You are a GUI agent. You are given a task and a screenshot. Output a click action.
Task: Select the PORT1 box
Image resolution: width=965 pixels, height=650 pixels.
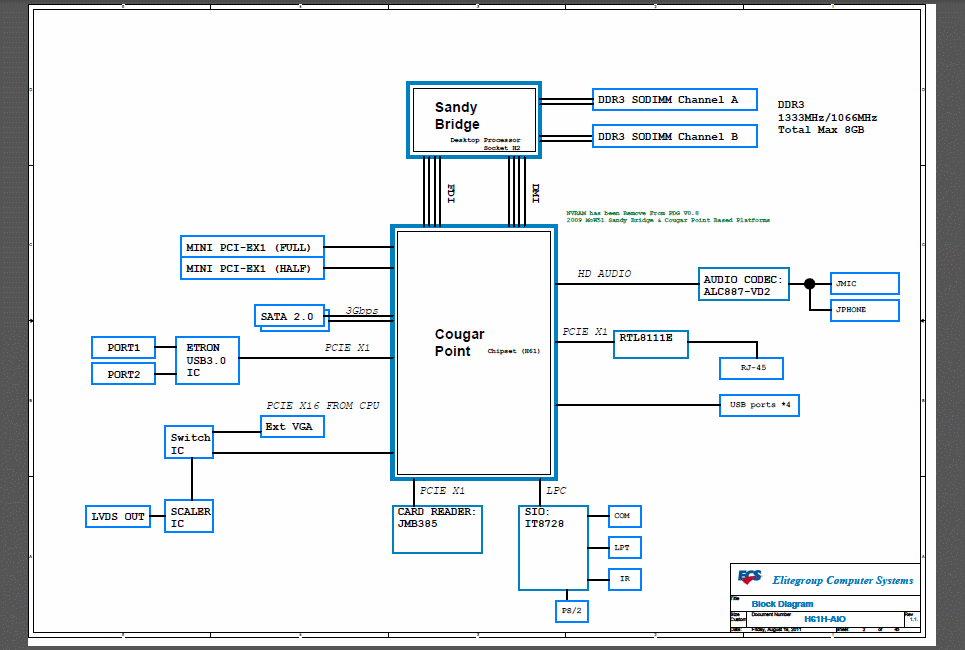(x=123, y=348)
